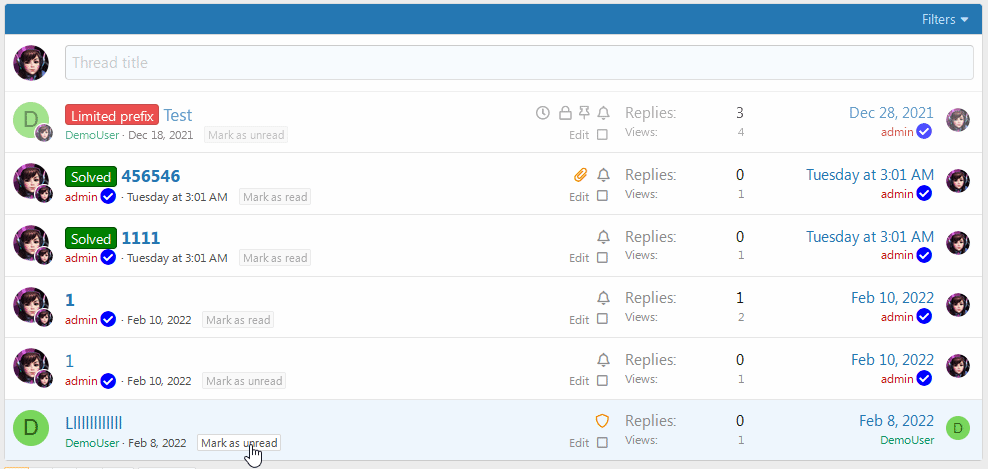Click the lock icon on the Test thread
This screenshot has width=988, height=469.
[565, 114]
